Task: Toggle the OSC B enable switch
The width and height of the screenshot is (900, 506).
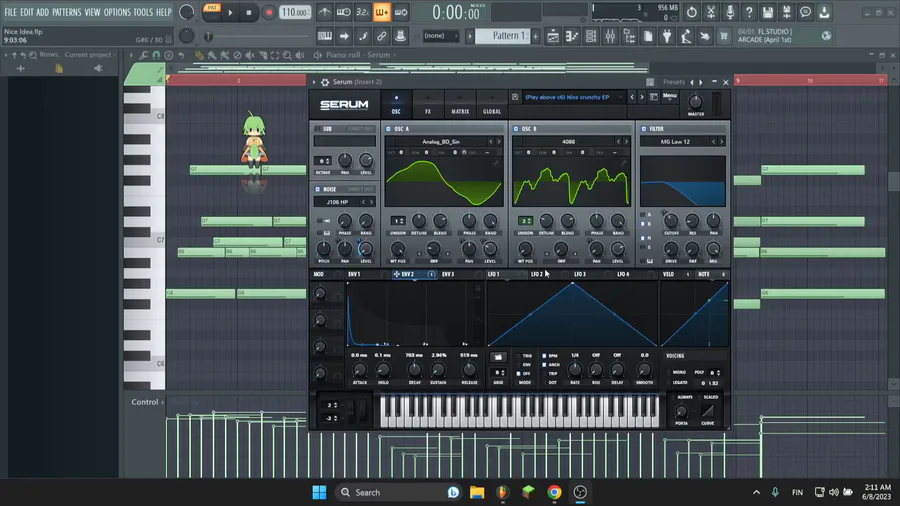Action: (x=516, y=129)
